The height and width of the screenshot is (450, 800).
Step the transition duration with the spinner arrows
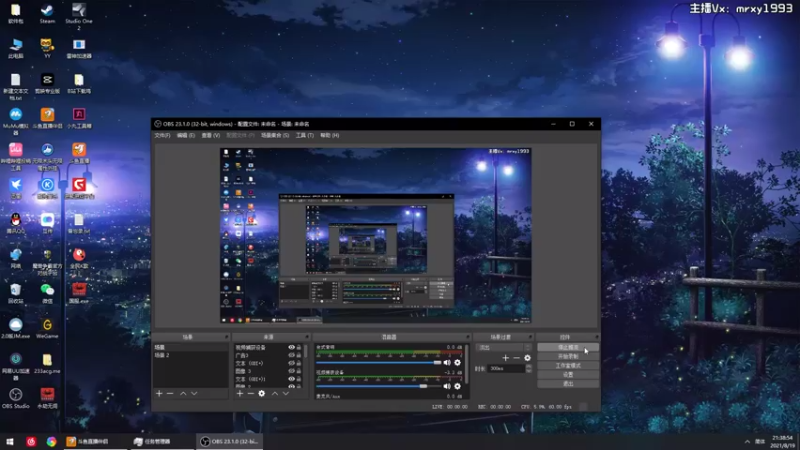tap(529, 368)
